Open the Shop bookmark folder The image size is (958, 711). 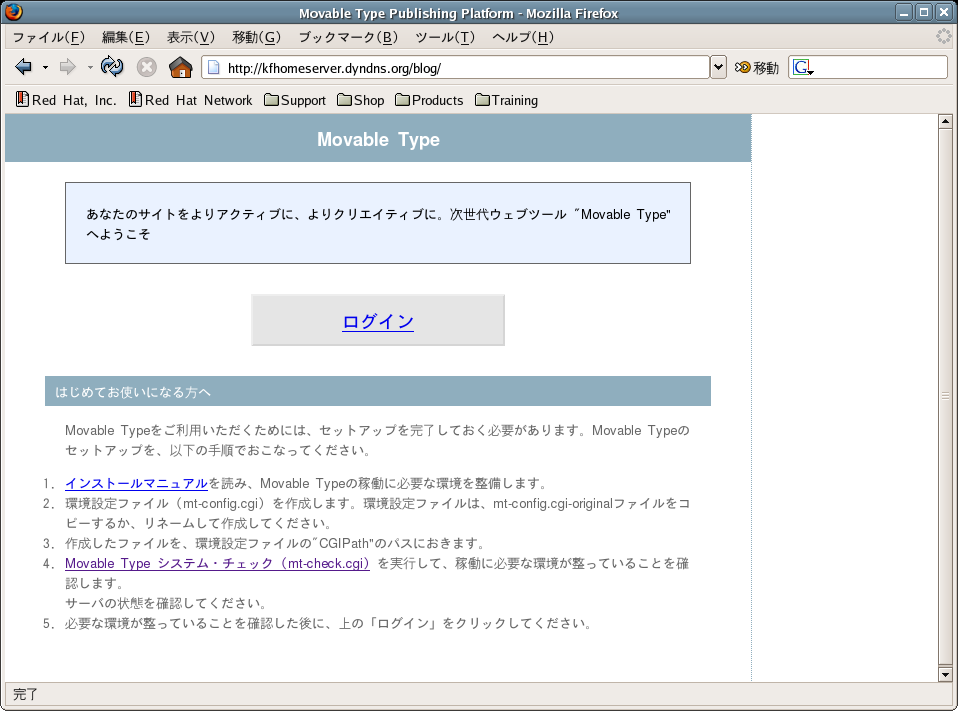point(360,100)
